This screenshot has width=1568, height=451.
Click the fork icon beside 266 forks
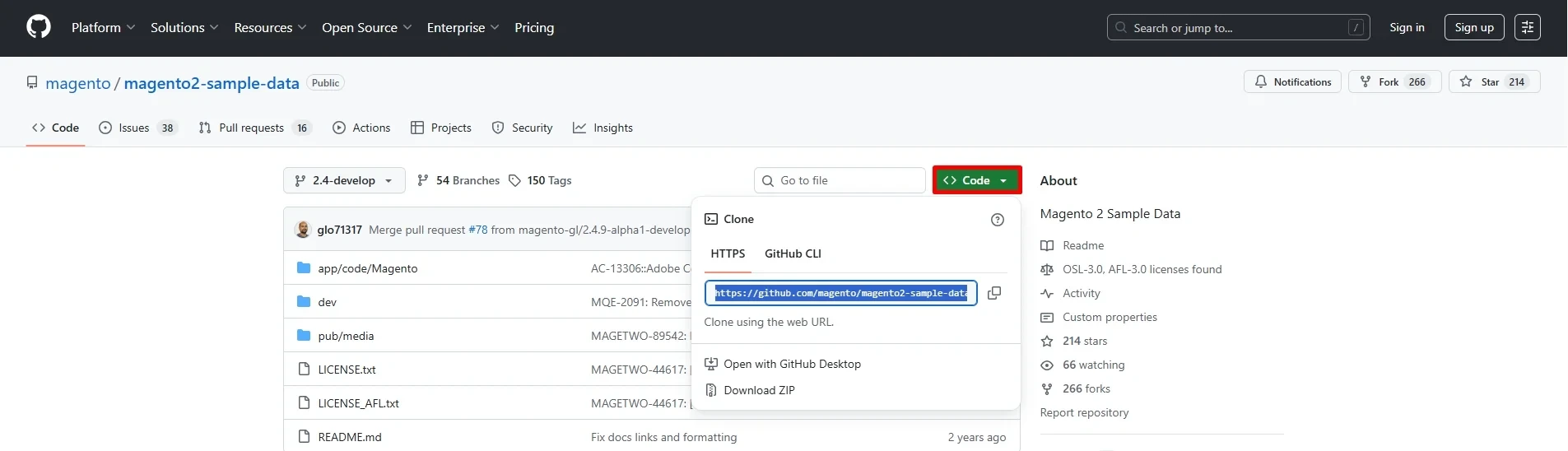[1047, 388]
